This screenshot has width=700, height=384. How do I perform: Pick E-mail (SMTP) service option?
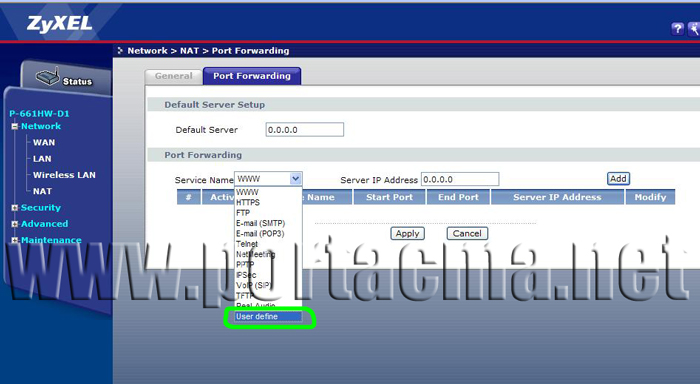click(260, 223)
